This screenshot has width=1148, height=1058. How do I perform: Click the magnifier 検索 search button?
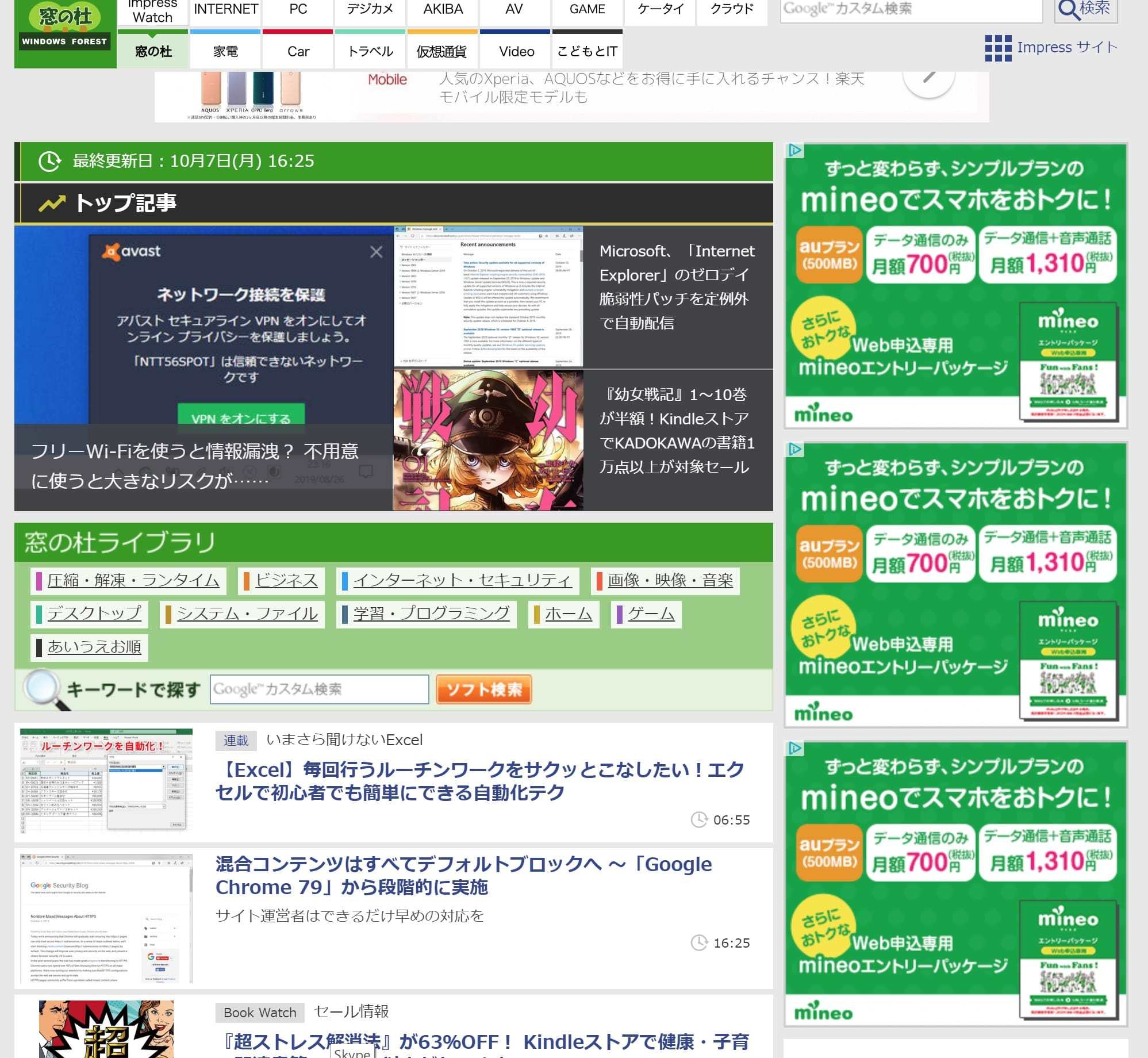click(x=1085, y=10)
